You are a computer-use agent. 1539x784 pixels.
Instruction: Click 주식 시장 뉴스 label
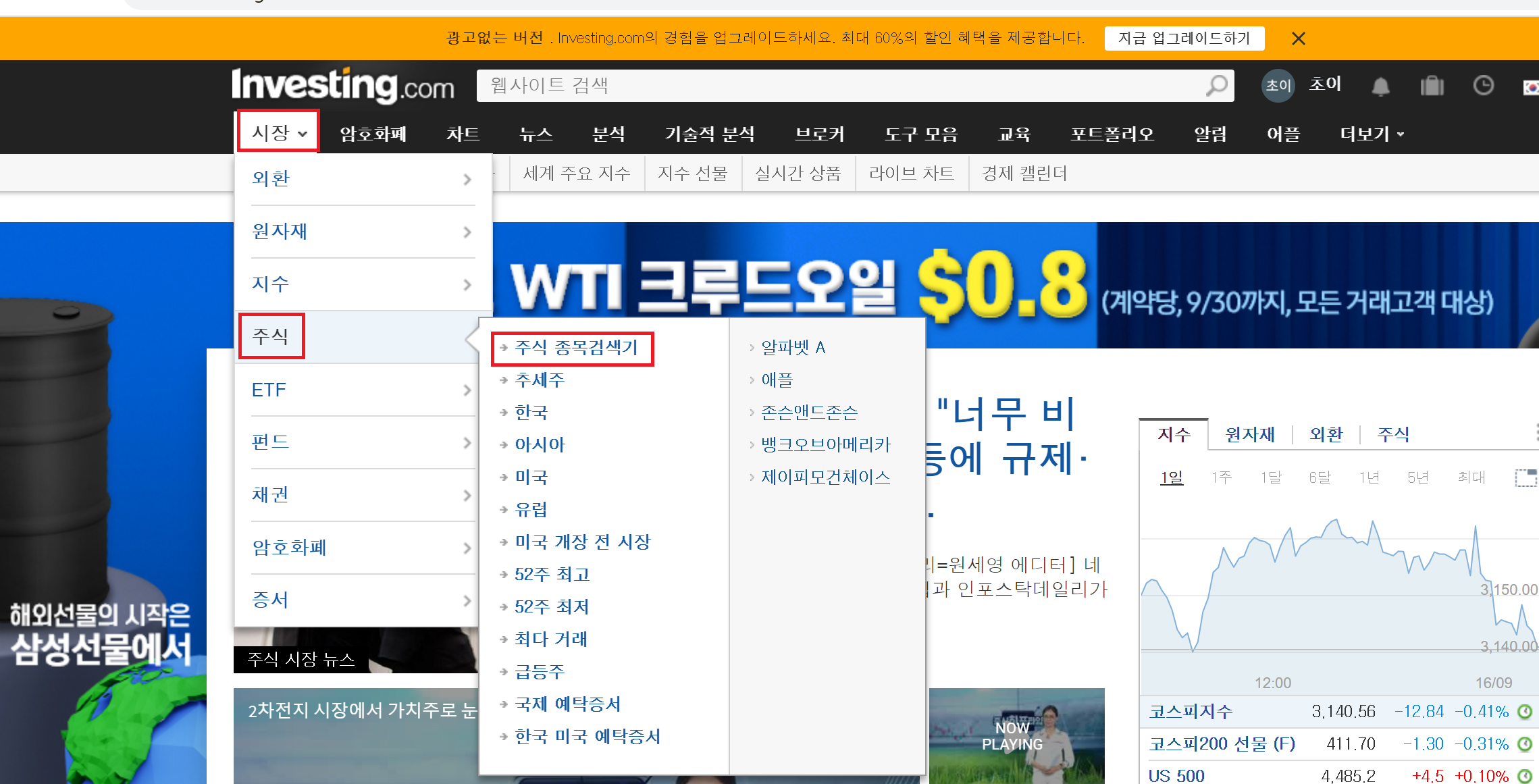301,659
